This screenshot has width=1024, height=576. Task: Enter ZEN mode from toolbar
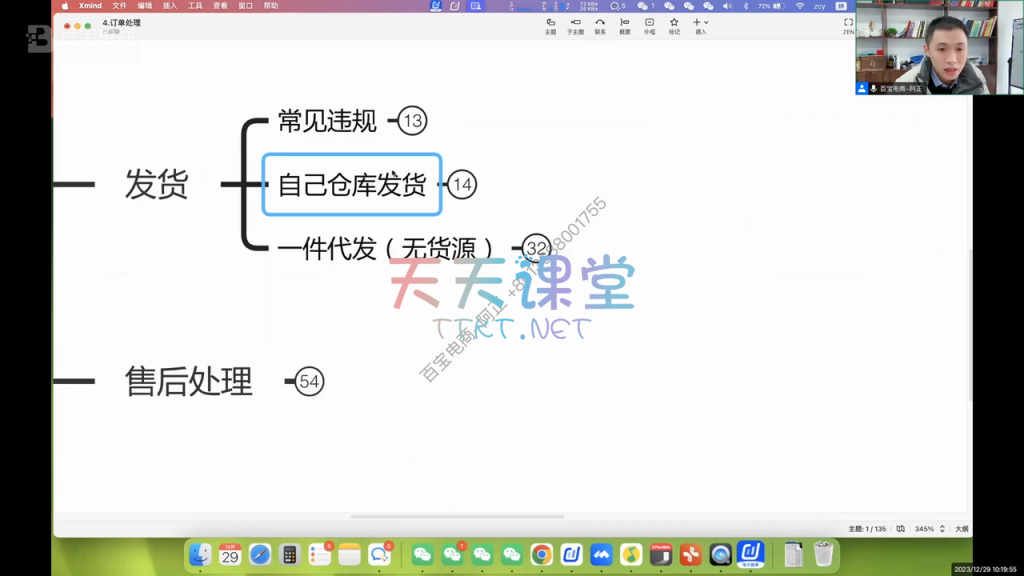click(848, 24)
